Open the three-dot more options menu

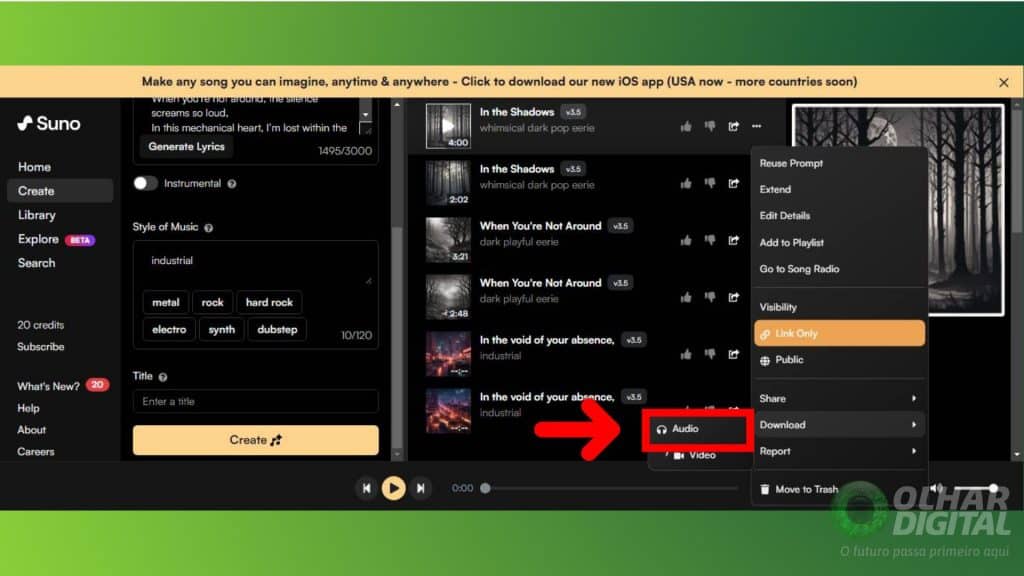(x=757, y=125)
